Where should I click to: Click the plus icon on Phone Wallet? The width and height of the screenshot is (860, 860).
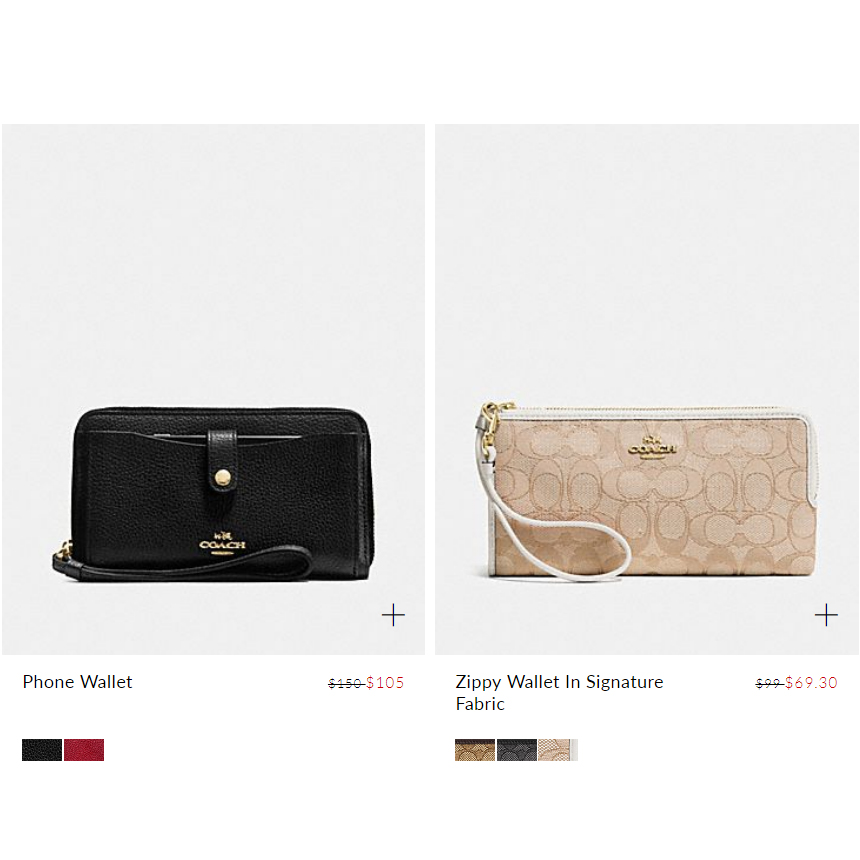[393, 615]
